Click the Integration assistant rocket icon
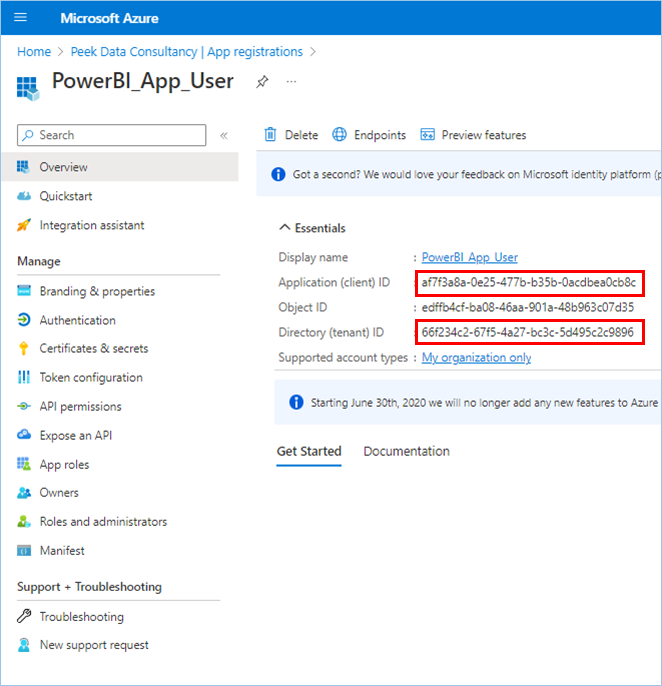Viewport: 662px width, 686px height. (24, 225)
